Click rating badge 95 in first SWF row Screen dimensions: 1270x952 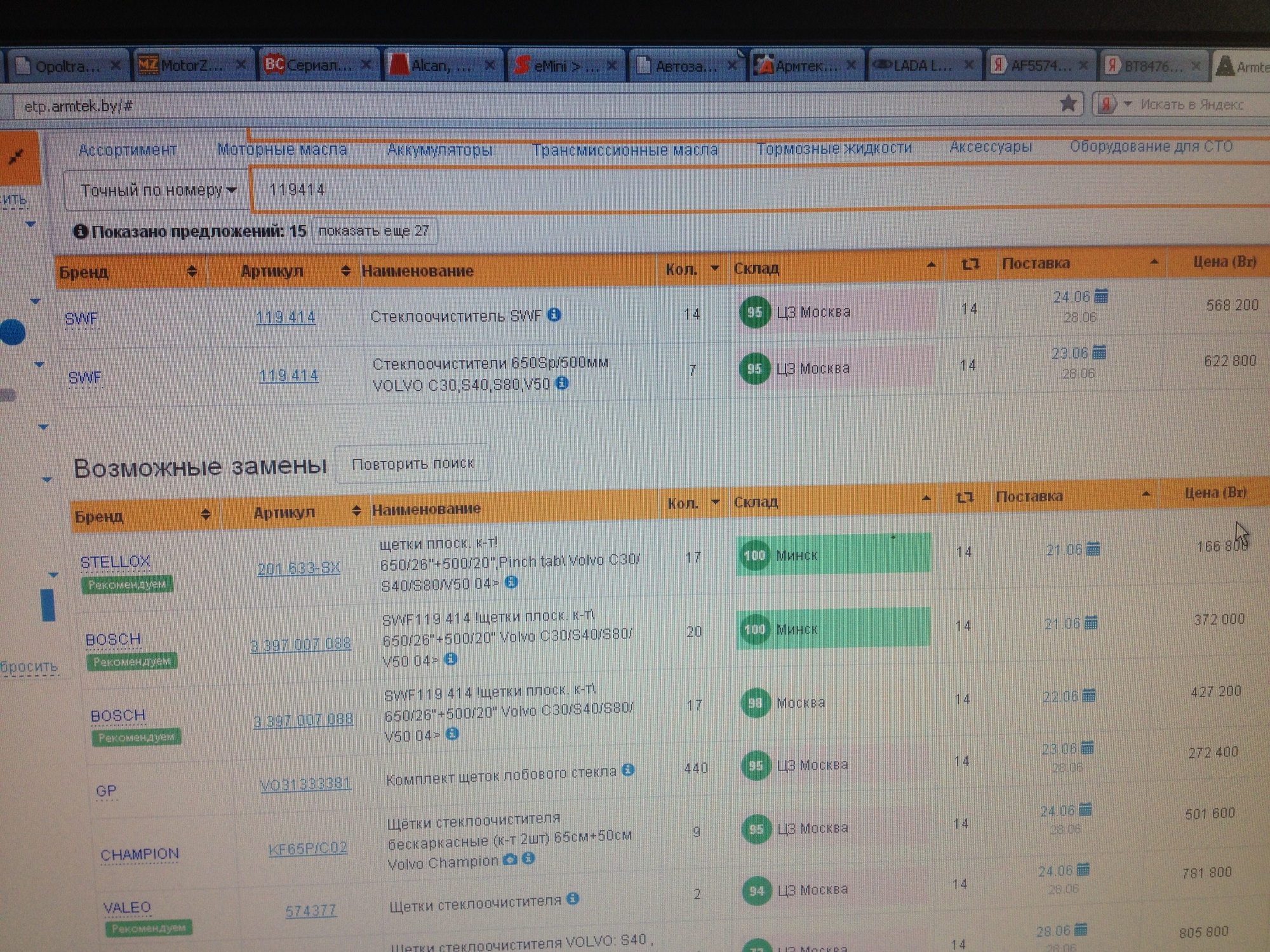pyautogui.click(x=754, y=312)
